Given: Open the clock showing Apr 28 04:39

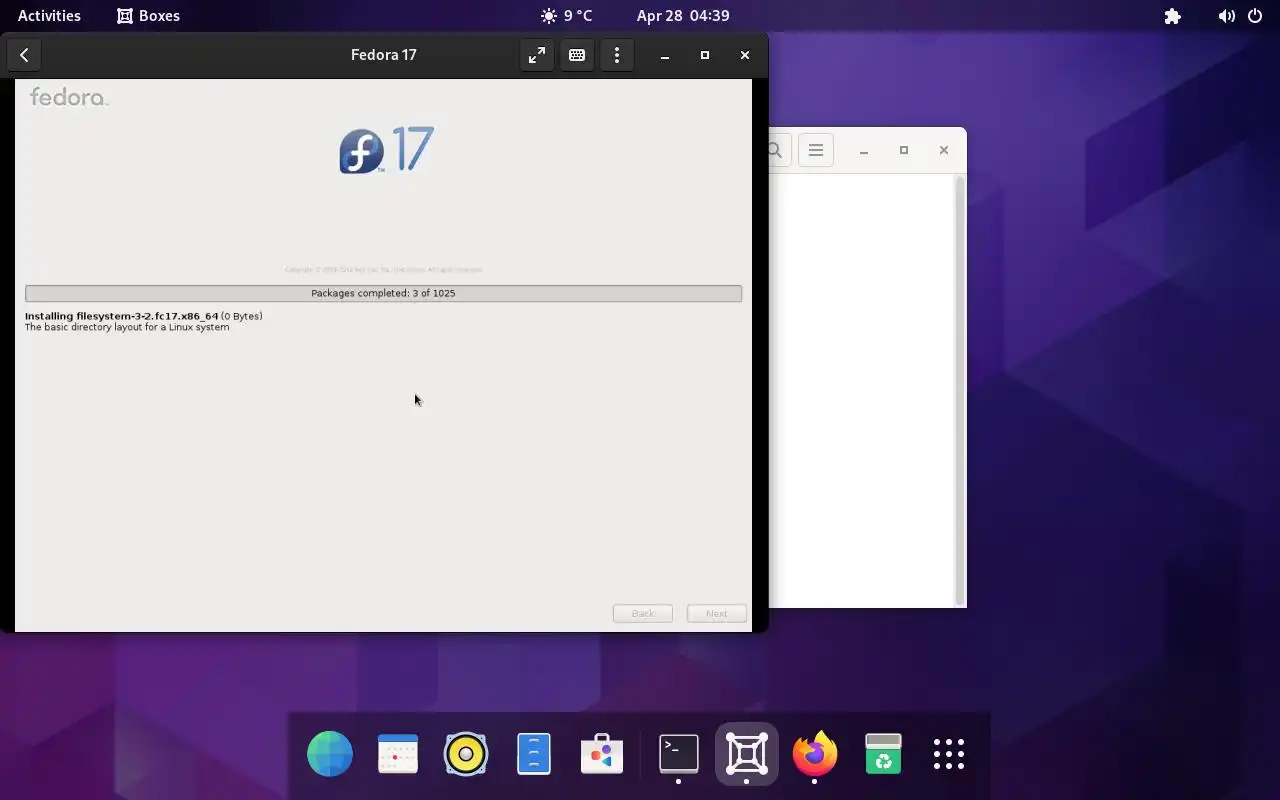Looking at the screenshot, I should (683, 16).
